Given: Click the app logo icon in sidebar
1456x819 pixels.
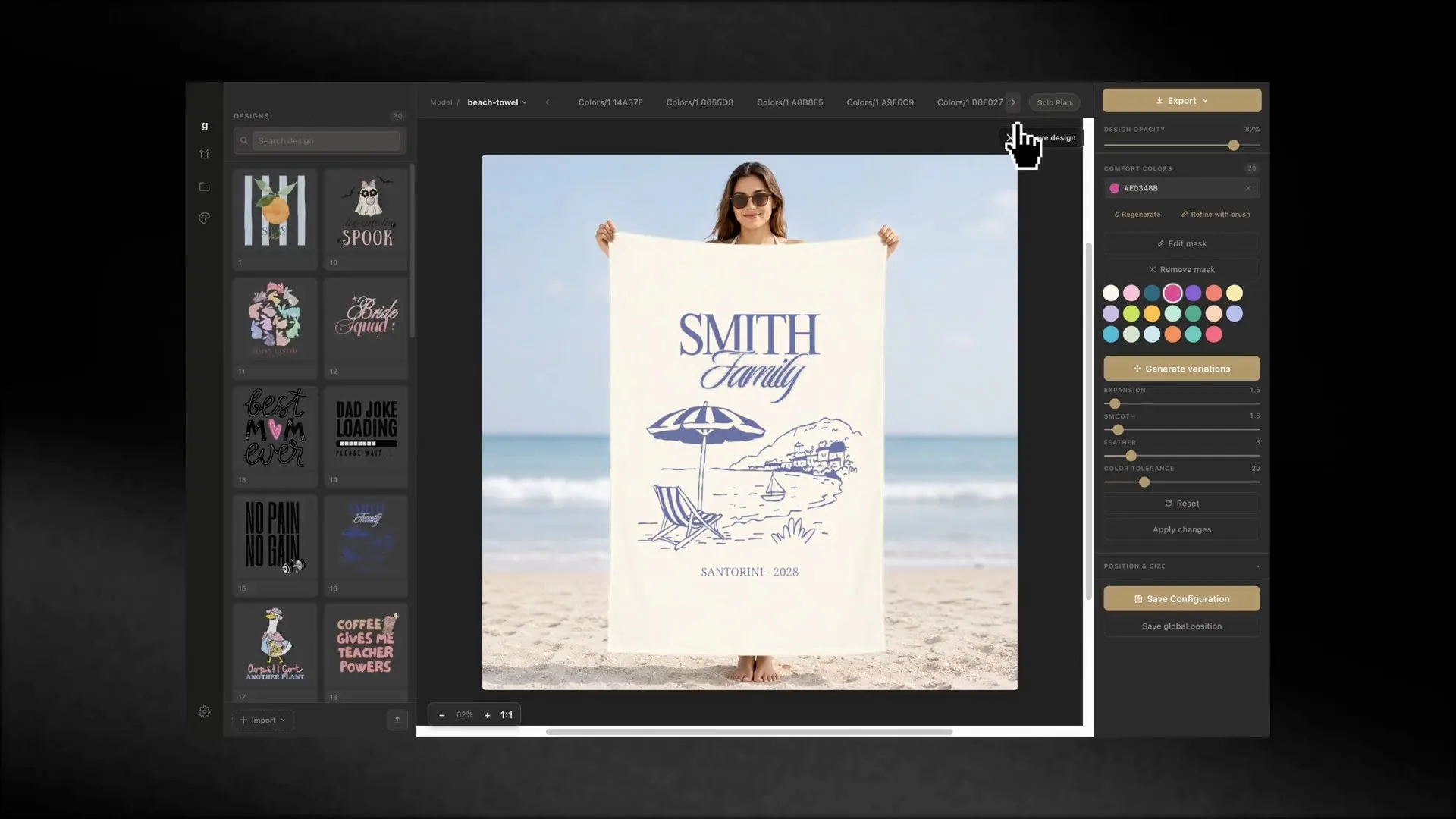Looking at the screenshot, I should (x=204, y=126).
